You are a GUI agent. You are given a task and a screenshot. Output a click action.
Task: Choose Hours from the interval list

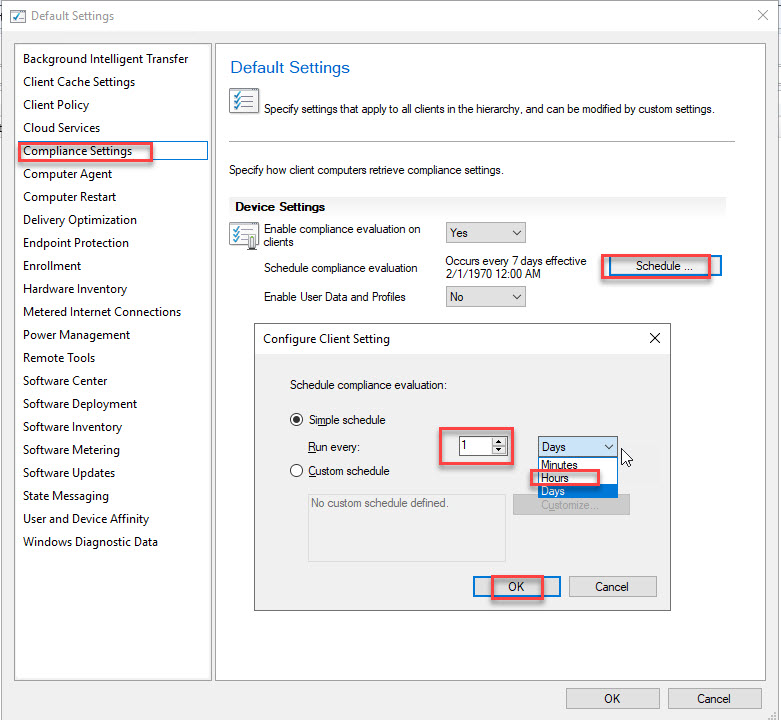tap(556, 478)
